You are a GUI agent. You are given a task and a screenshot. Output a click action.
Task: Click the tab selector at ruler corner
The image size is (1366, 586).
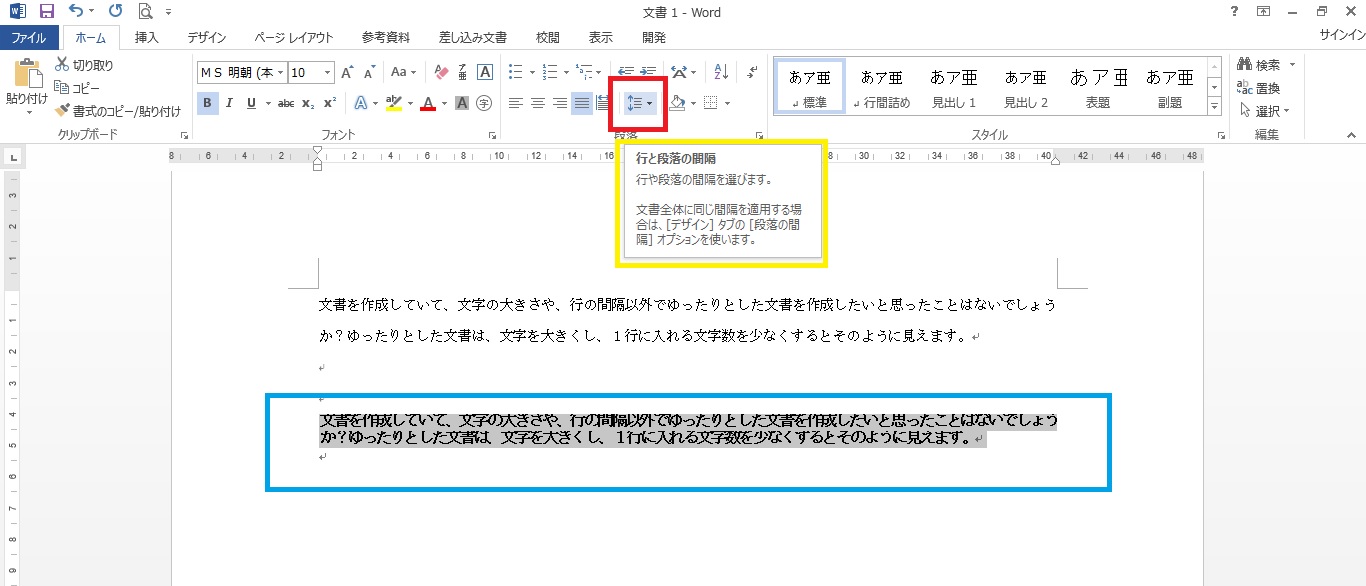[x=13, y=156]
